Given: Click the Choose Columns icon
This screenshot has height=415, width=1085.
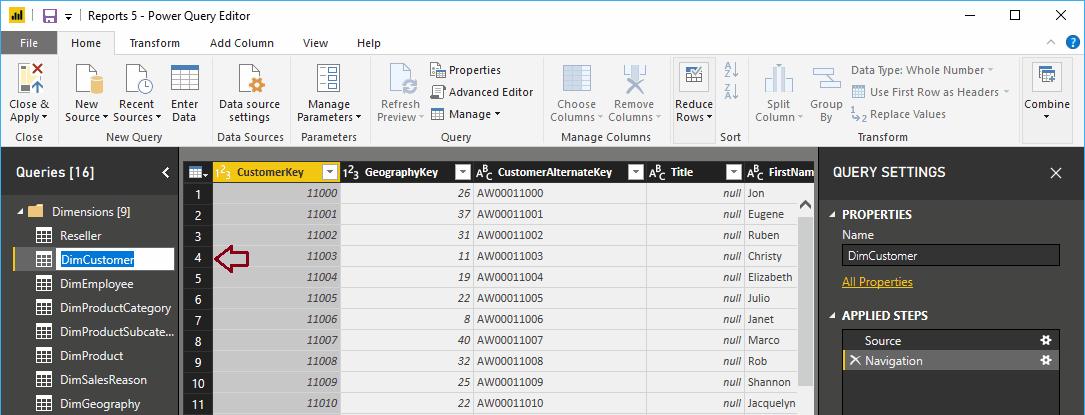Looking at the screenshot, I should click(576, 79).
